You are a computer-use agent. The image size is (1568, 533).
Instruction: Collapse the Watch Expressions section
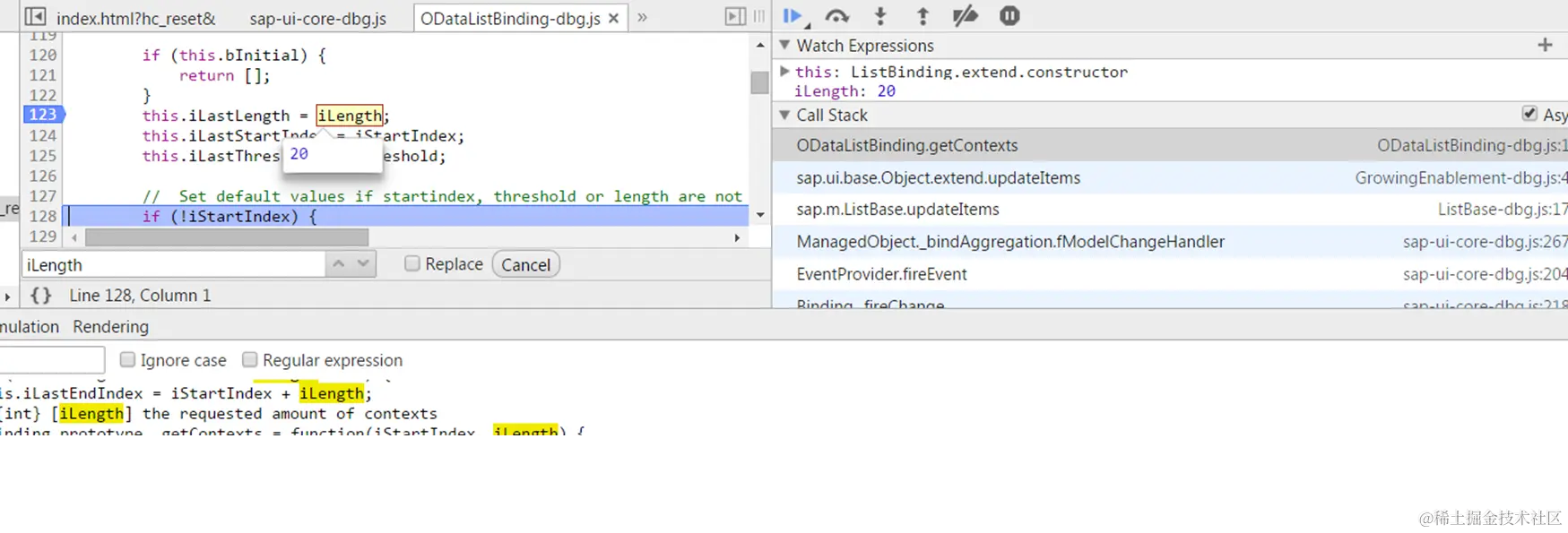784,45
